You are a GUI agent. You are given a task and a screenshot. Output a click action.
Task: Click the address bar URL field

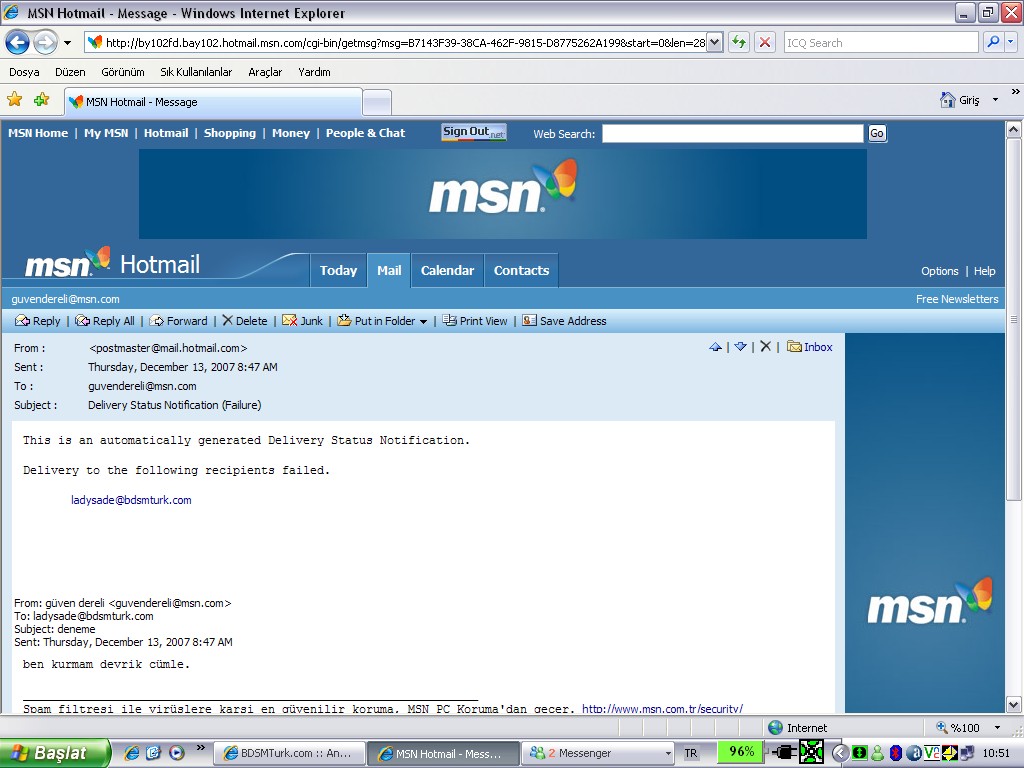[x=396, y=43]
